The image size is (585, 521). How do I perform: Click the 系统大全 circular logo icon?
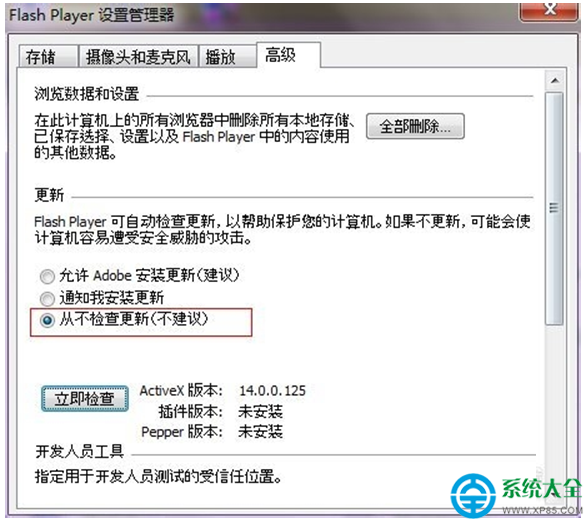pyautogui.click(x=473, y=495)
